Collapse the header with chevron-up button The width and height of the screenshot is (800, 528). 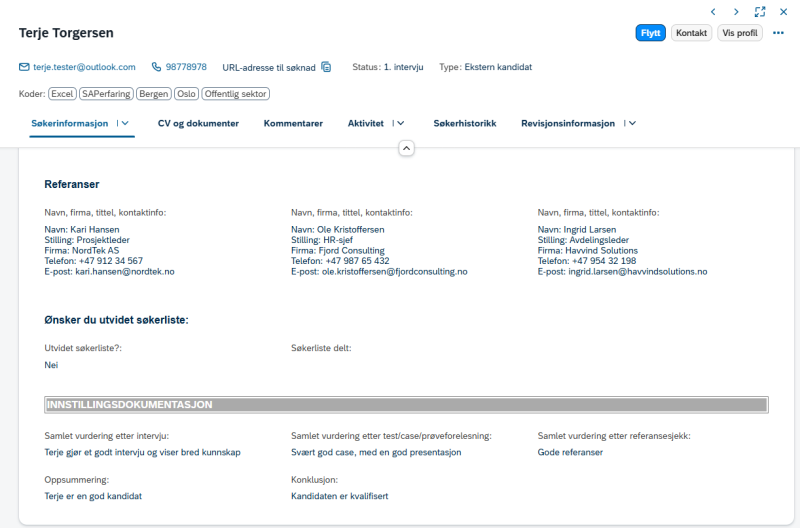[406, 148]
